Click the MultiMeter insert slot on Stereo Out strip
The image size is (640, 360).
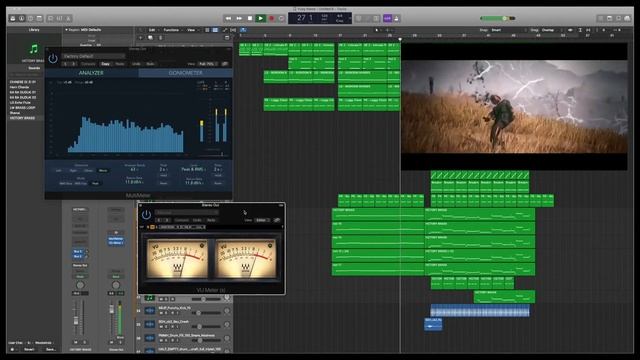tap(116, 239)
